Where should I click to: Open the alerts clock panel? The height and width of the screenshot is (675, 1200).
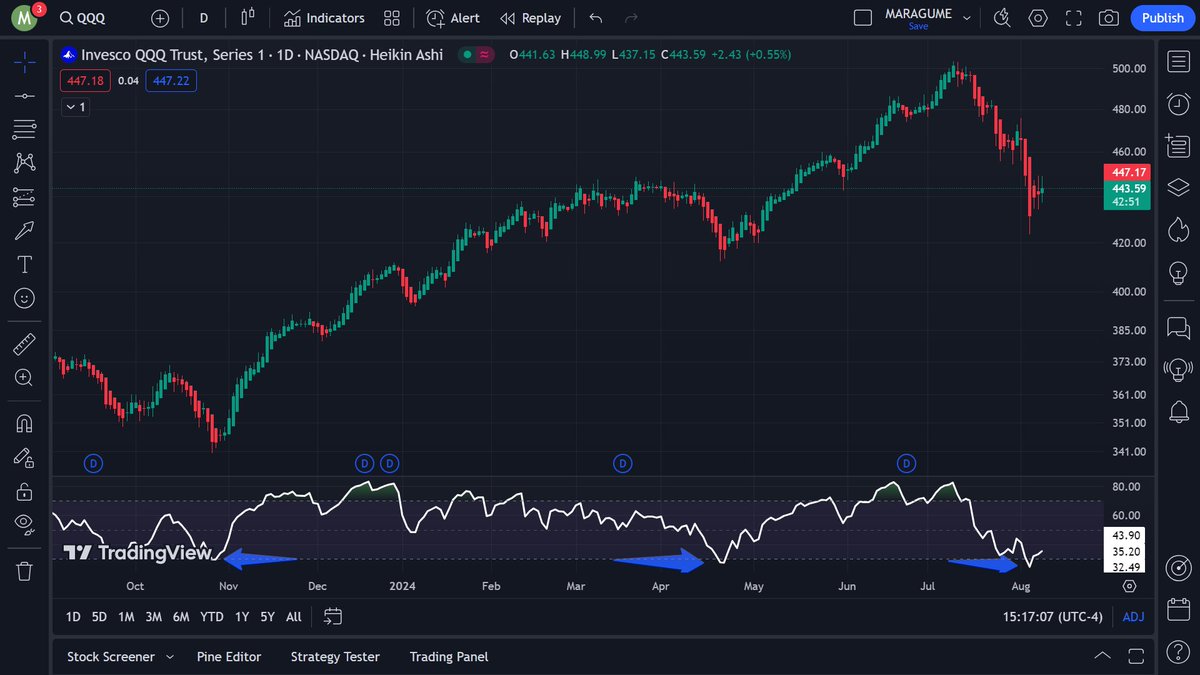(1178, 104)
